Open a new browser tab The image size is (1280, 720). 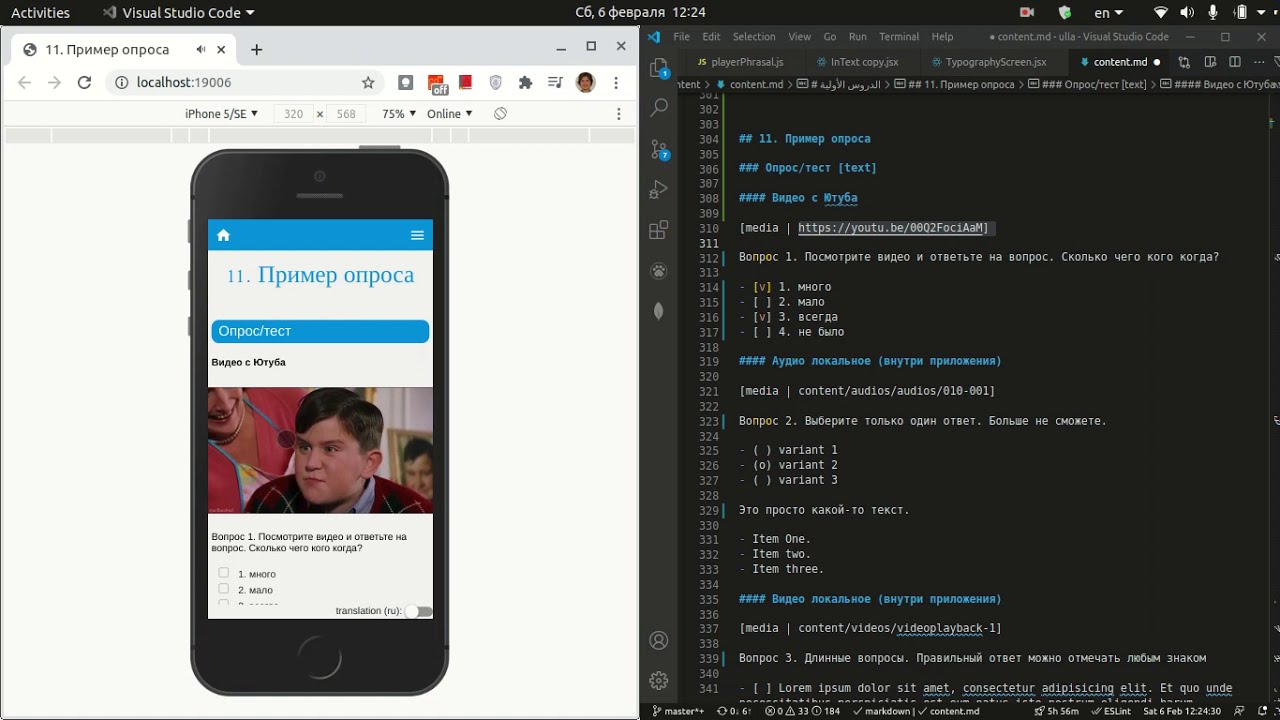pyautogui.click(x=256, y=49)
